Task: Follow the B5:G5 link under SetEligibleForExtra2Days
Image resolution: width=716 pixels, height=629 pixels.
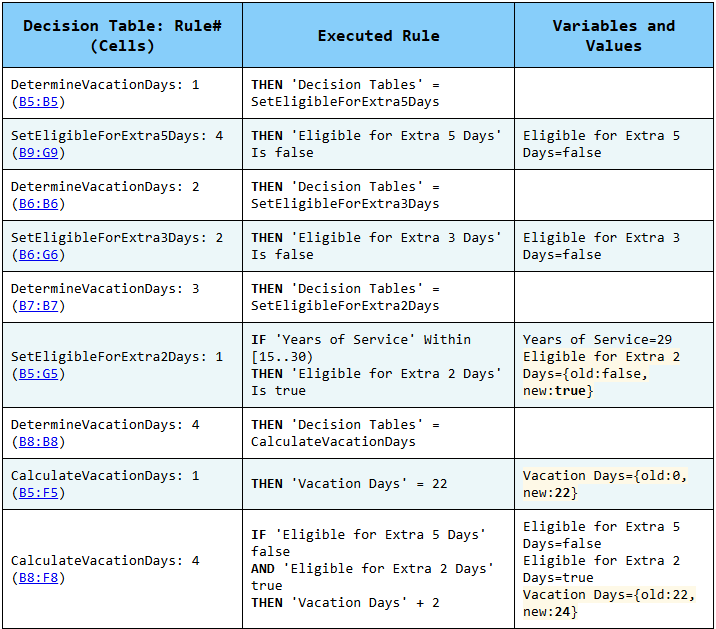Action: point(38,374)
